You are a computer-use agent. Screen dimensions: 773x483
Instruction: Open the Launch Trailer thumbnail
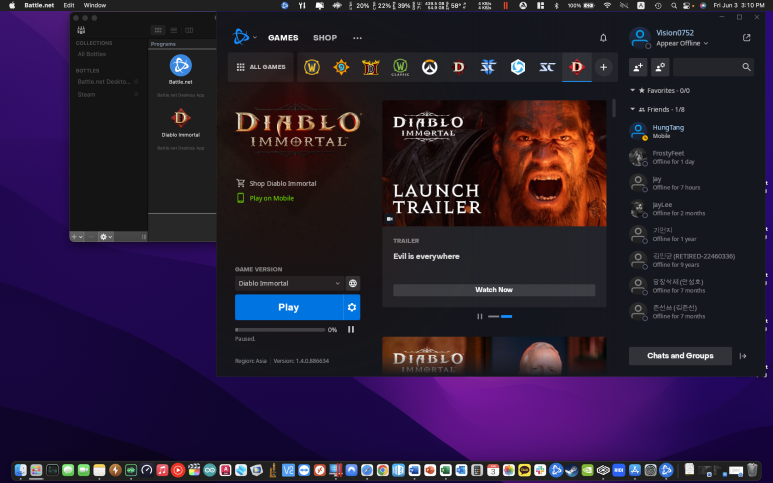494,163
